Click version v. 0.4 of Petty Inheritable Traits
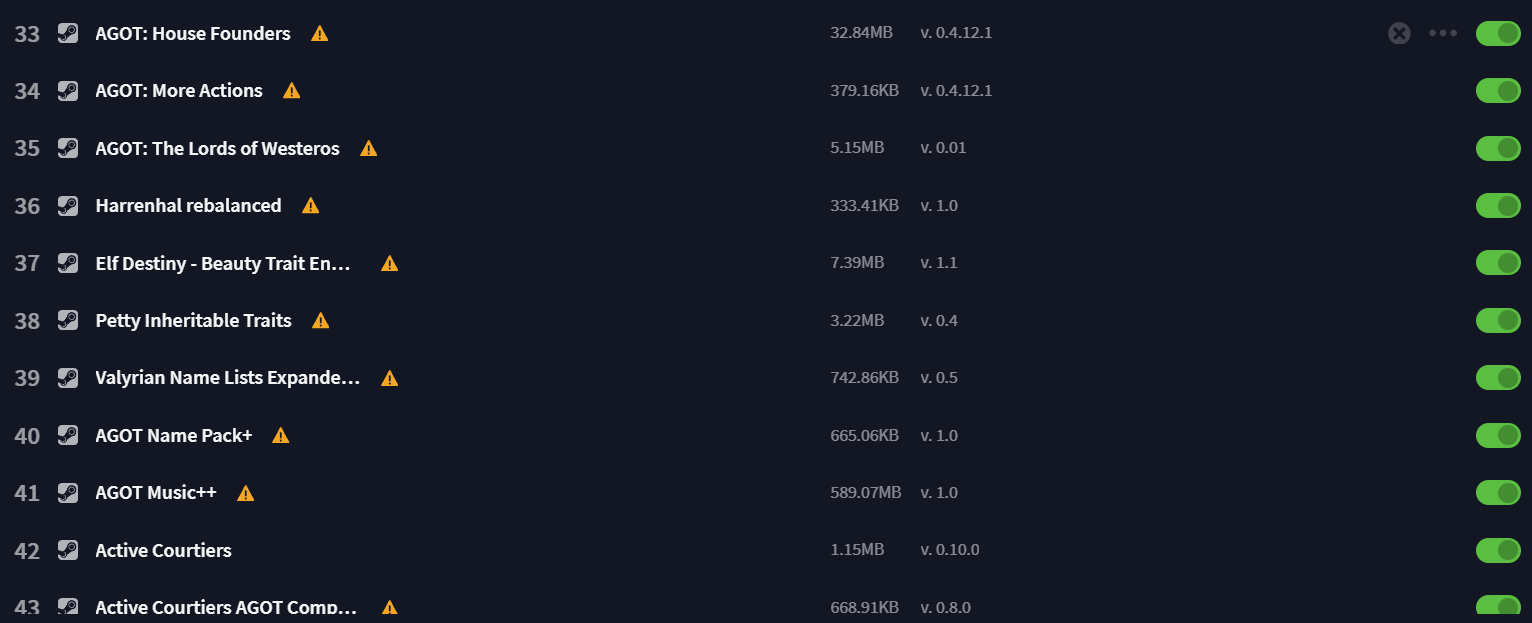Viewport: 1532px width, 623px height. 938,320
